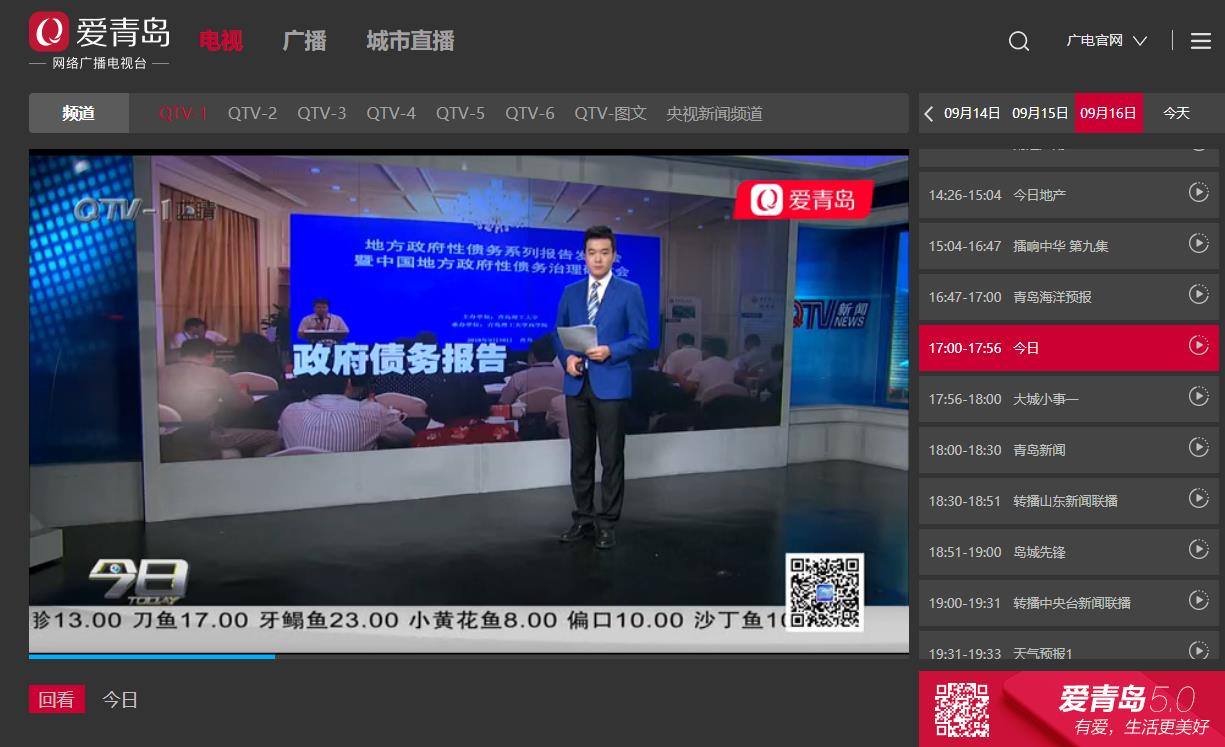Play replay icon for 岛城先锋
Screen dimensions: 1225x747
(1198, 549)
